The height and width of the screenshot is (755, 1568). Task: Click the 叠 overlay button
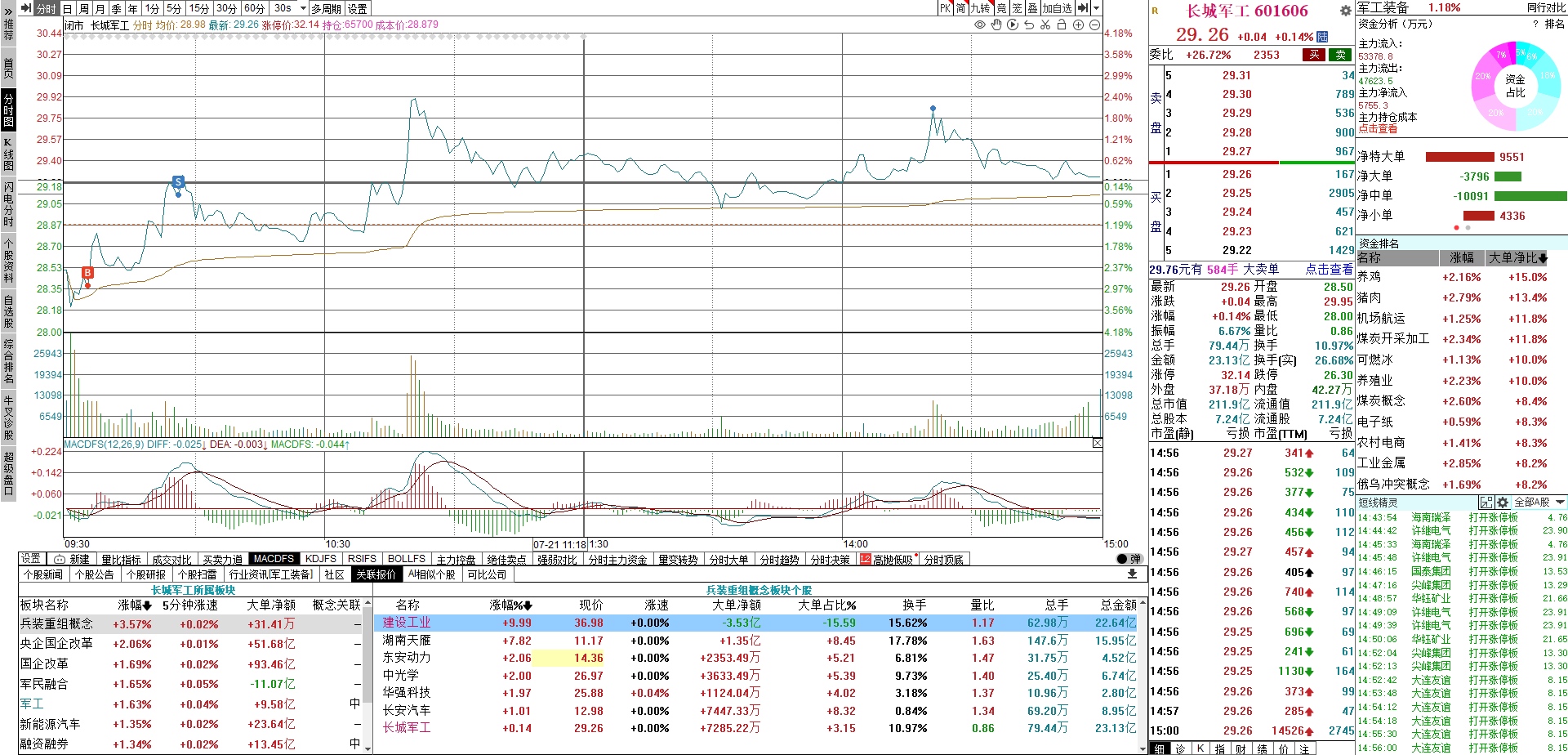(1032, 8)
